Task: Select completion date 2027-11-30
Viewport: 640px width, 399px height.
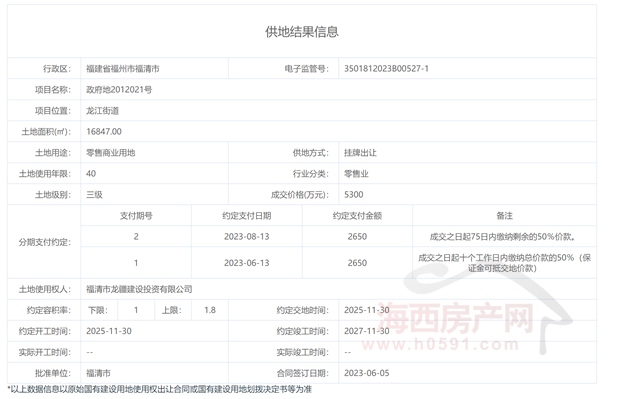Action: coord(367,331)
